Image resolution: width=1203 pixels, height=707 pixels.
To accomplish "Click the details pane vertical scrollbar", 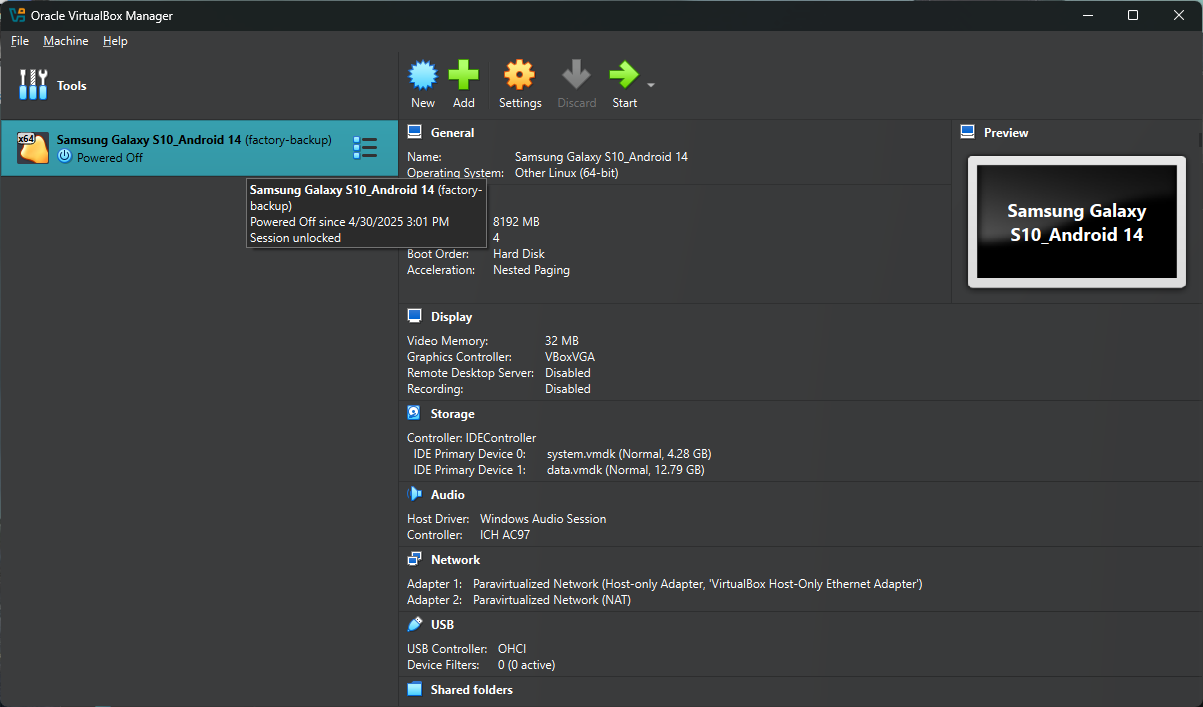I will click(1199, 140).
